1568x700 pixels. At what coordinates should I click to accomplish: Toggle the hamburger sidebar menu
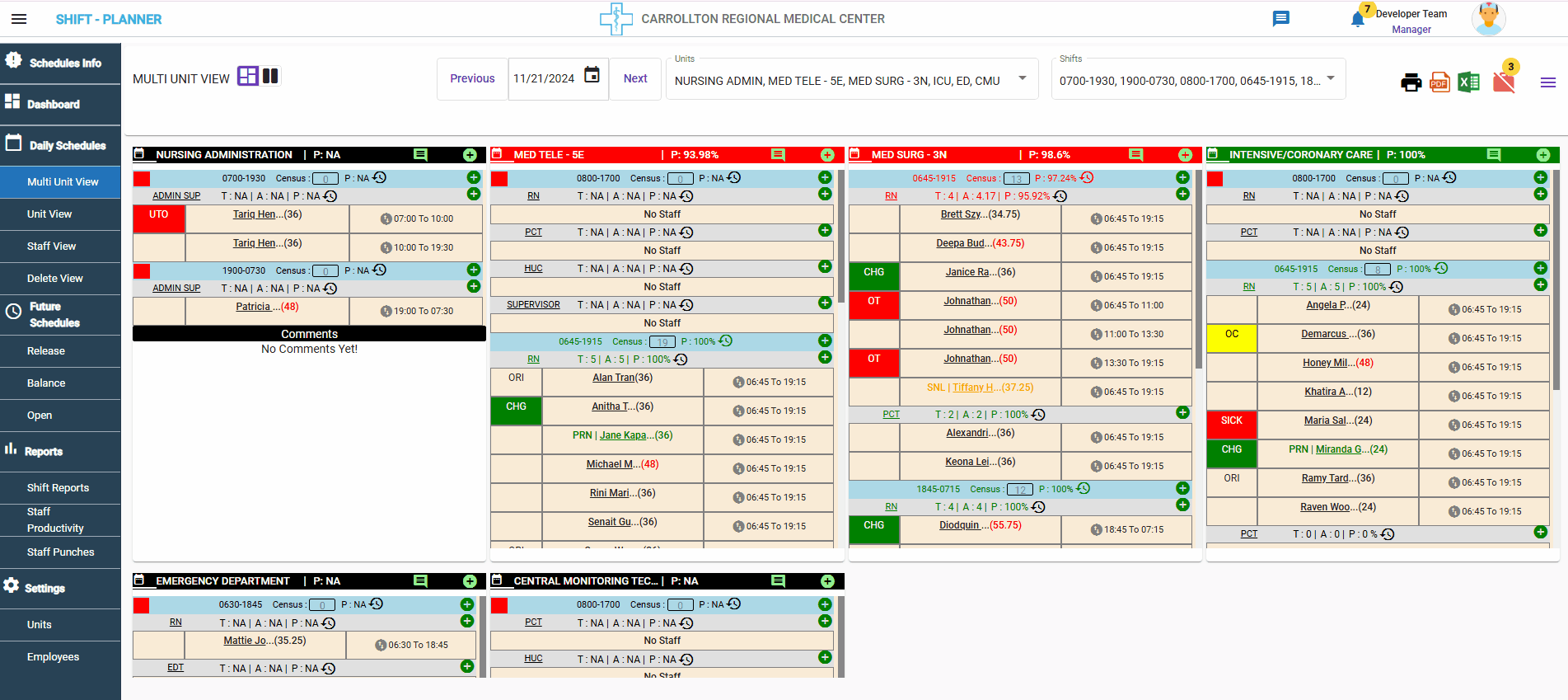(x=19, y=19)
